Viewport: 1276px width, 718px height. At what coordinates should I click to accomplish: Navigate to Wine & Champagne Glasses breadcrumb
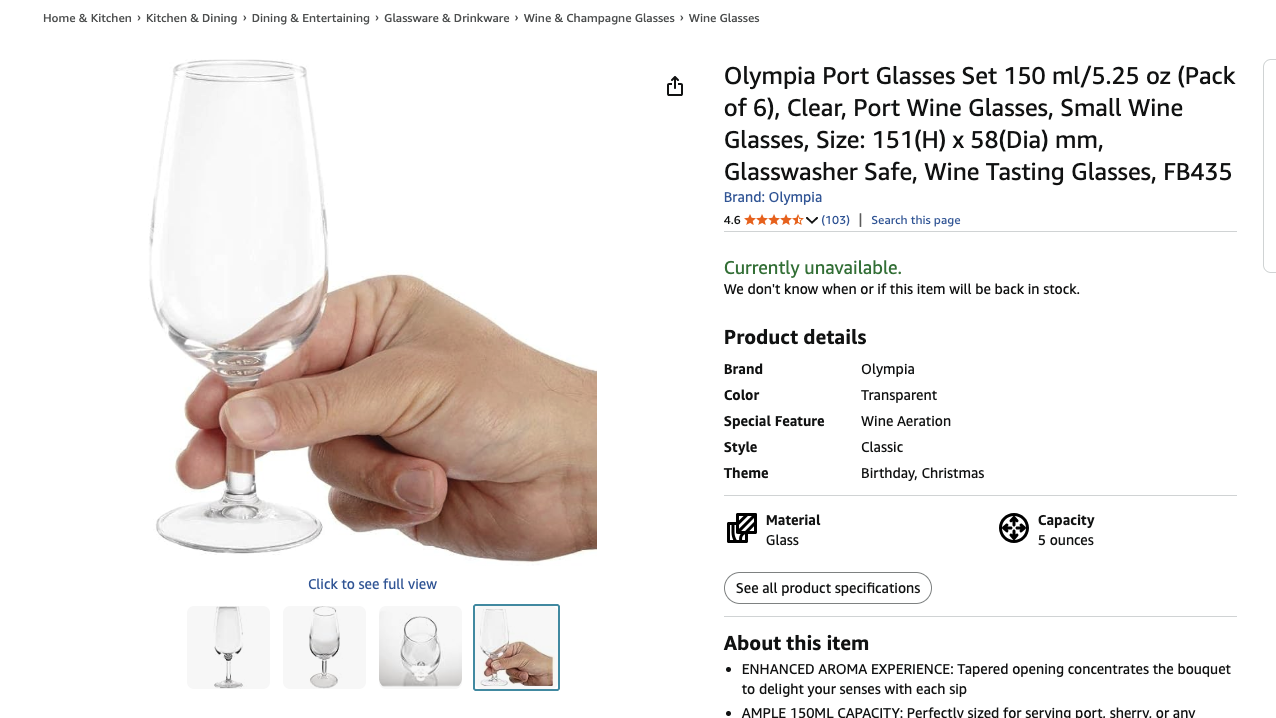[599, 18]
